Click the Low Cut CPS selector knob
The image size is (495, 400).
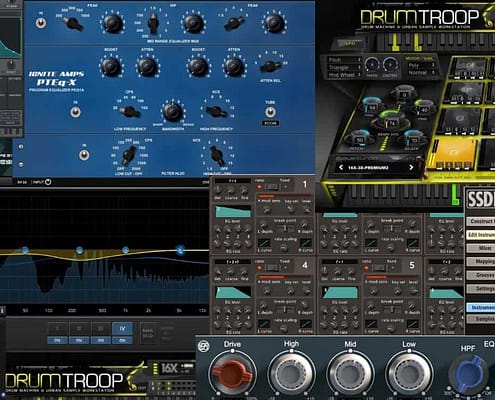click(x=129, y=156)
